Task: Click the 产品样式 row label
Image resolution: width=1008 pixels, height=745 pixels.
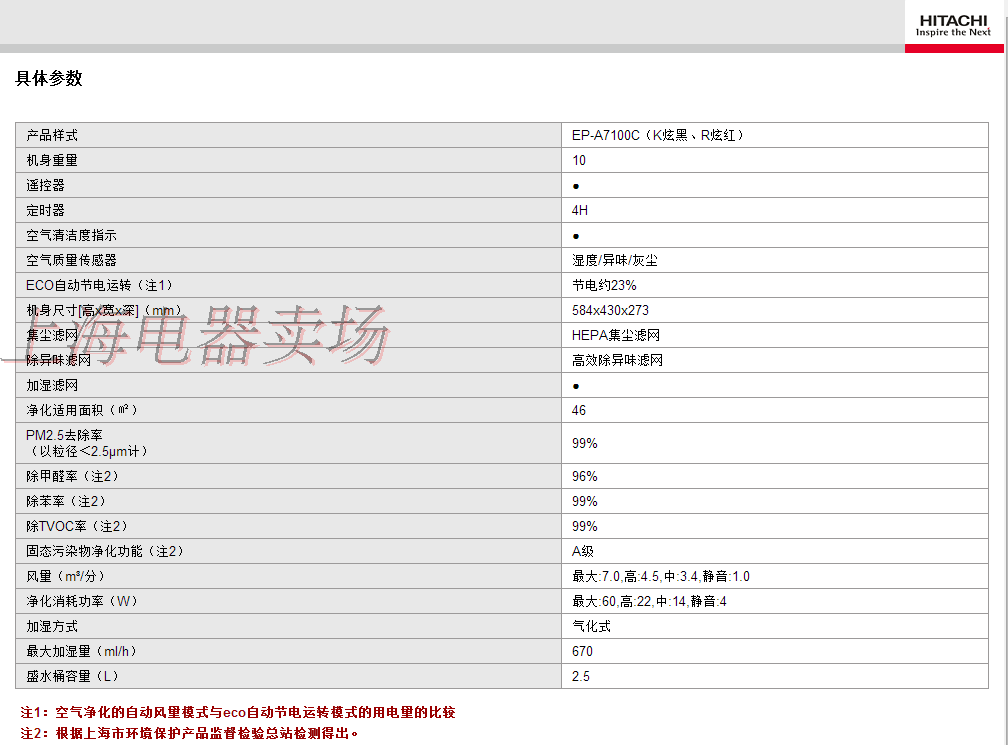Action: tap(51, 135)
